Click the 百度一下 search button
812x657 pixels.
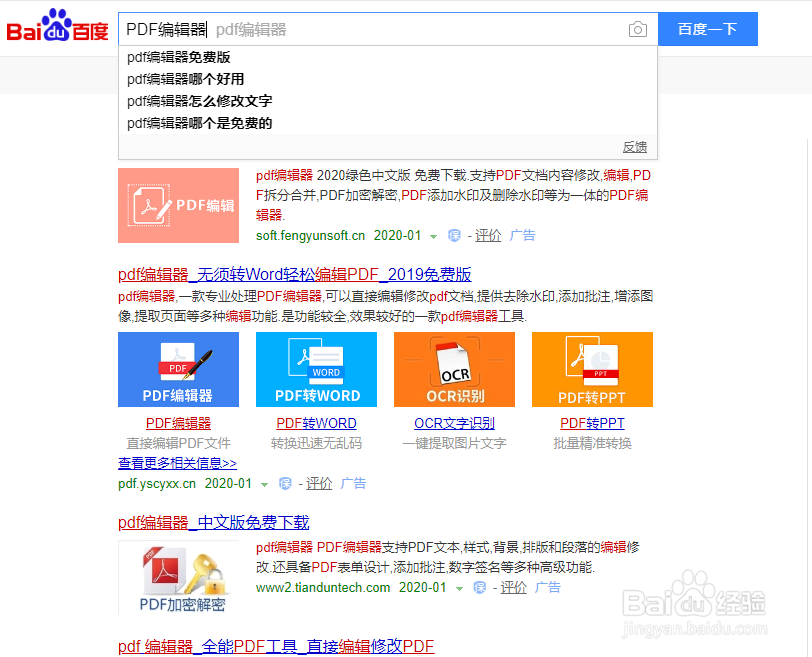point(707,29)
